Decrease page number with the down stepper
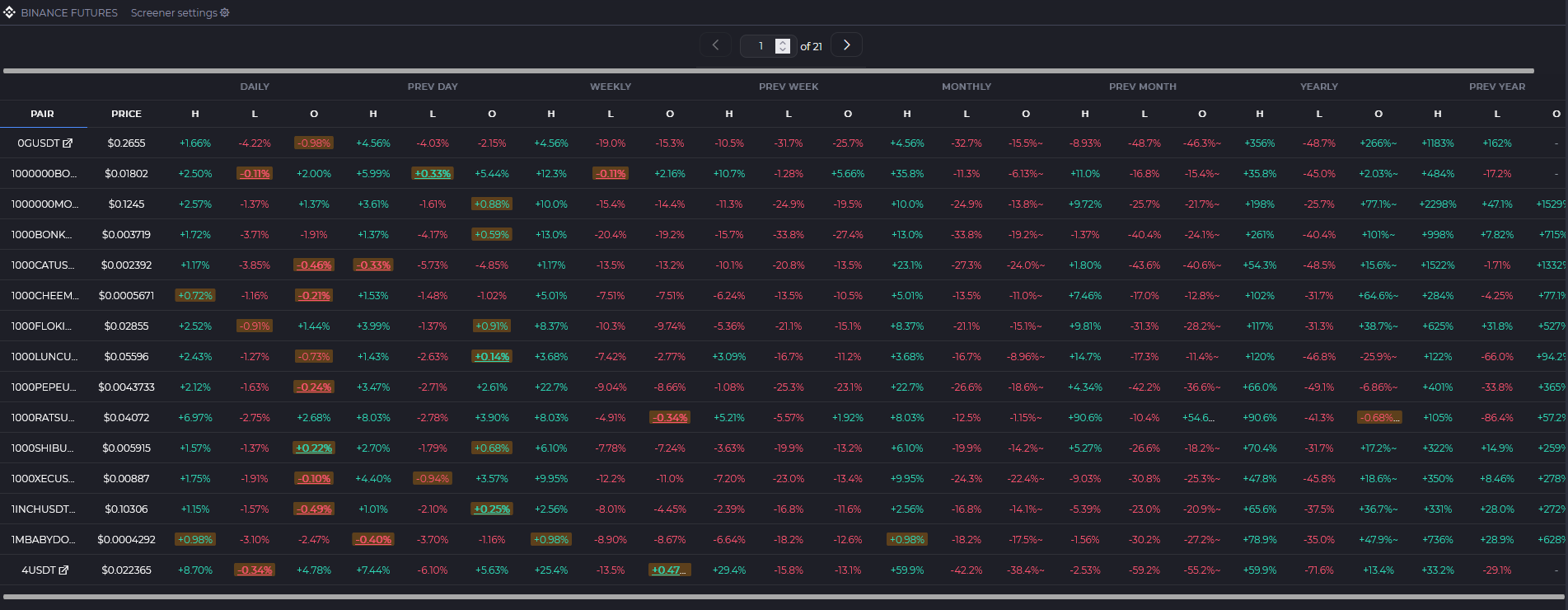Image resolution: width=1568 pixels, height=610 pixels. (783, 49)
